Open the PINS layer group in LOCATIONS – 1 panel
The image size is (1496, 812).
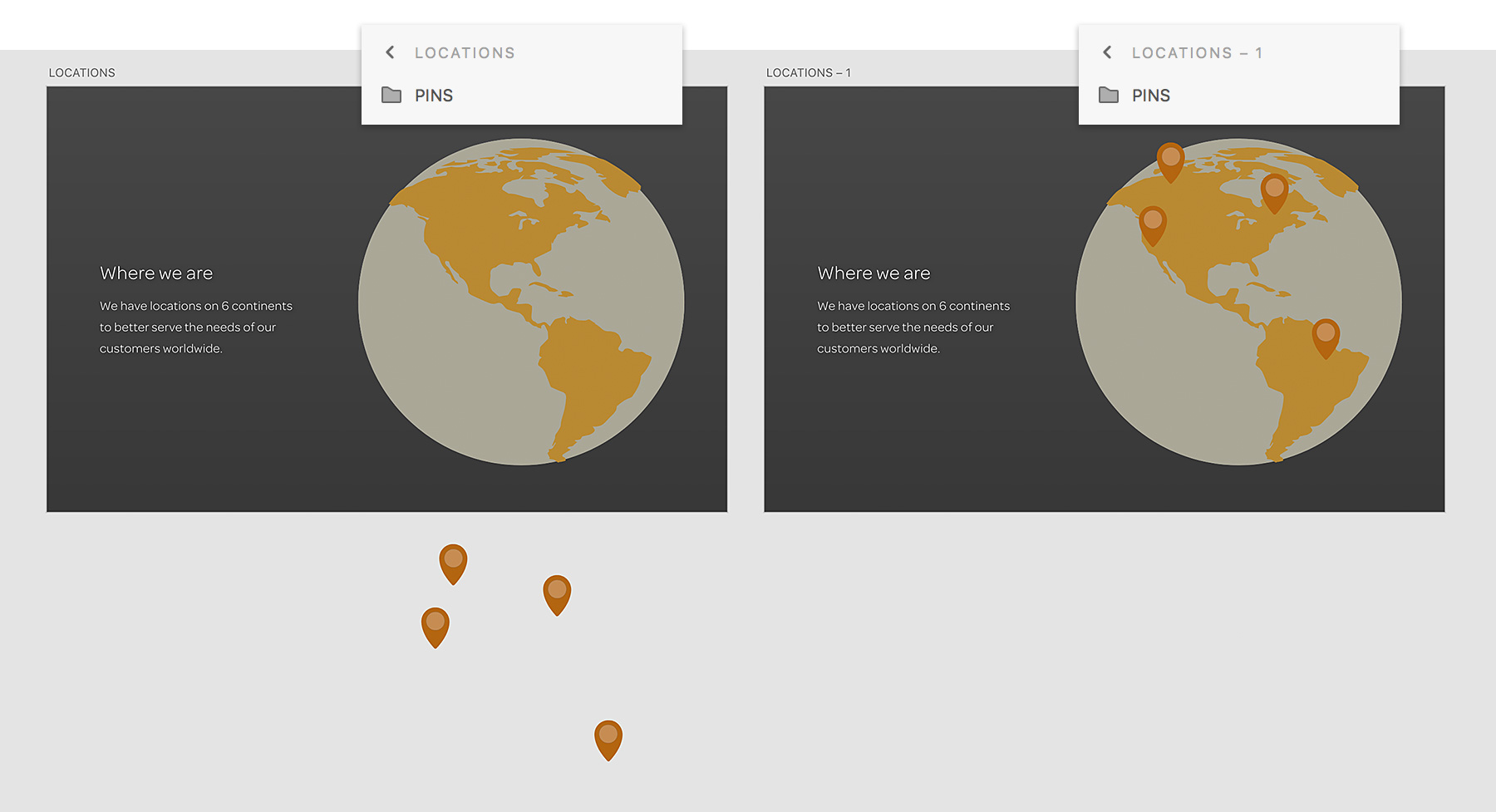point(1239,96)
